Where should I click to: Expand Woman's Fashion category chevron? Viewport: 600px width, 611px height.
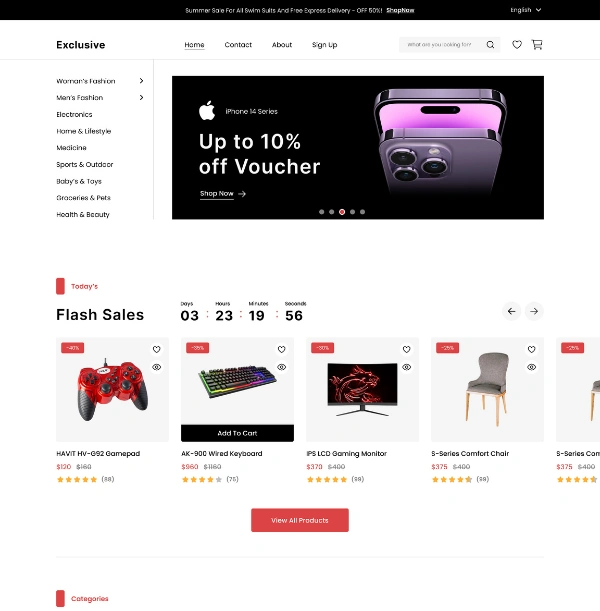(141, 81)
